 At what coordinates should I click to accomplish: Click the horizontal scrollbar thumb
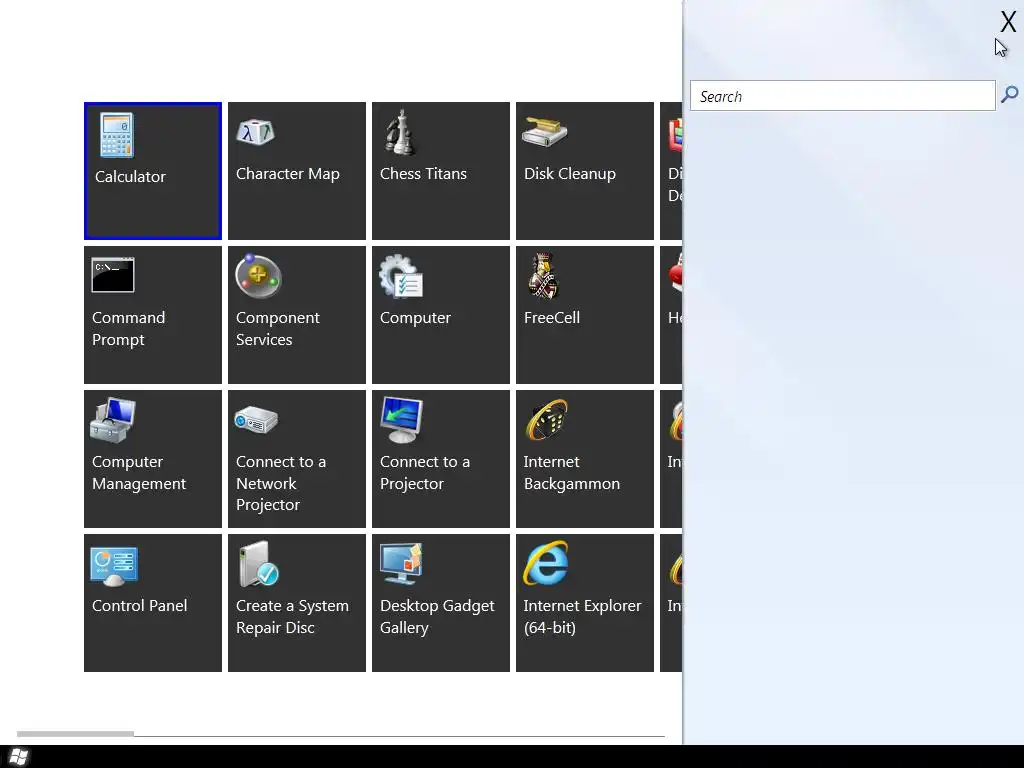coord(75,734)
